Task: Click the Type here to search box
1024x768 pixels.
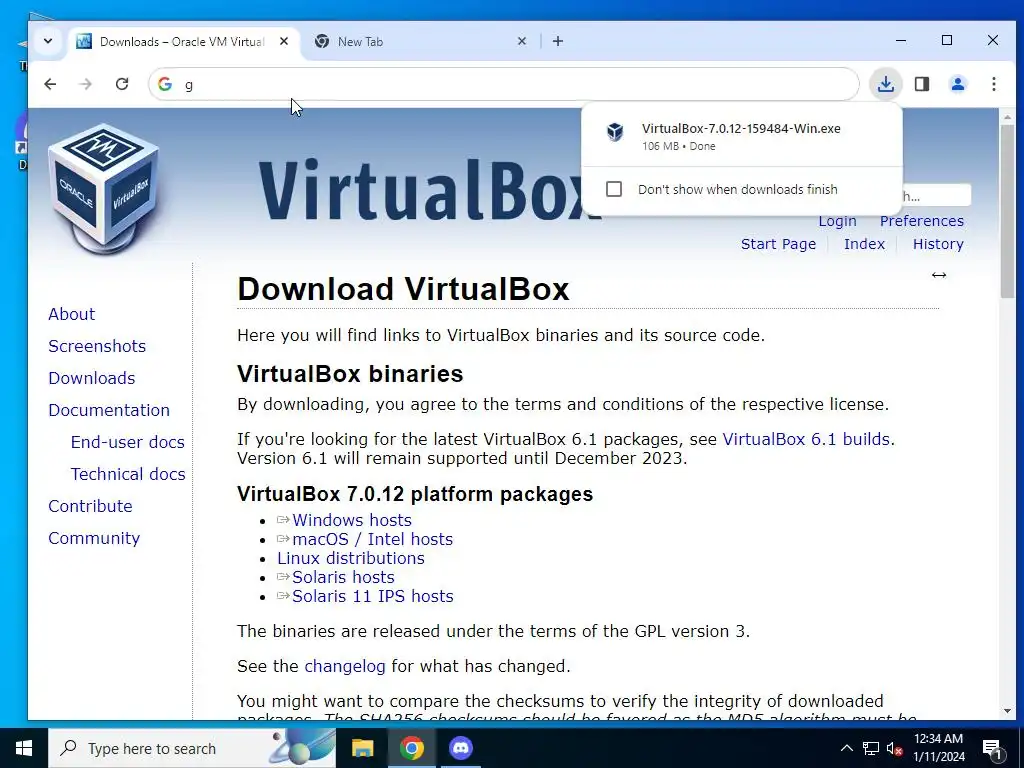Action: point(192,748)
